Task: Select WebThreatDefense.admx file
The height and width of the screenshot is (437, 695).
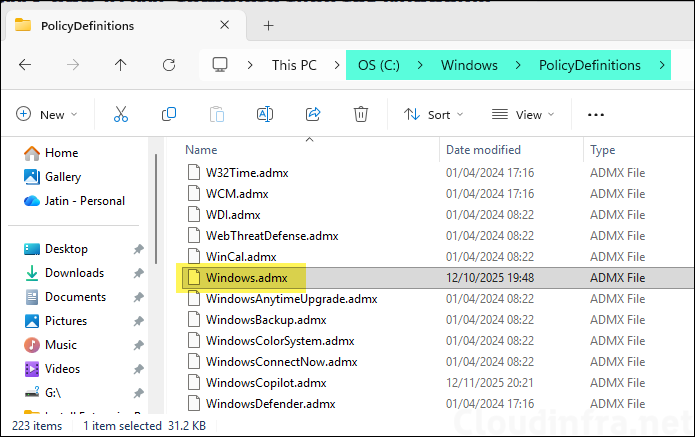Action: click(x=272, y=236)
